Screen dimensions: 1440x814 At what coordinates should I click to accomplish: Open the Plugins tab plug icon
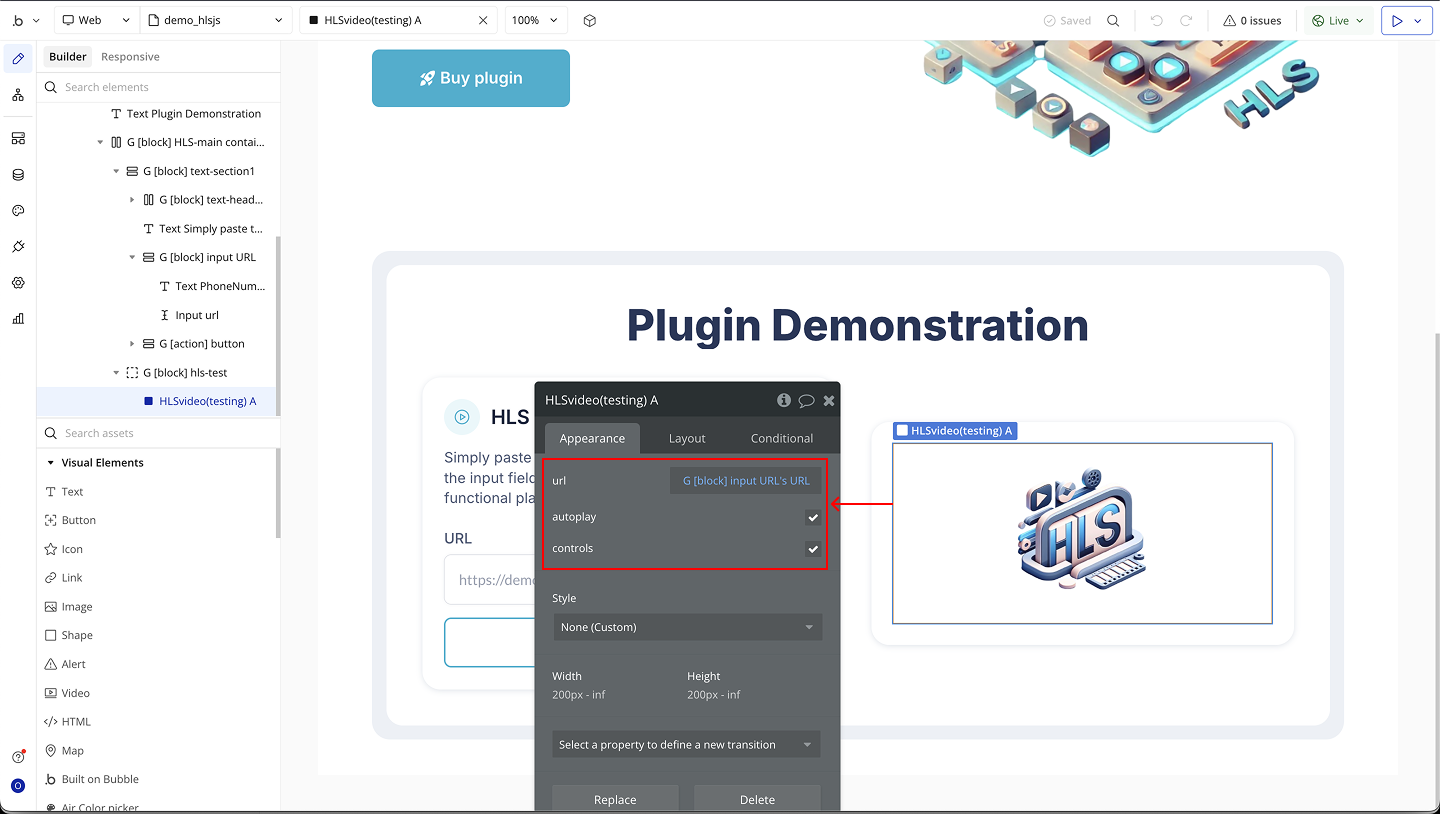(x=18, y=247)
